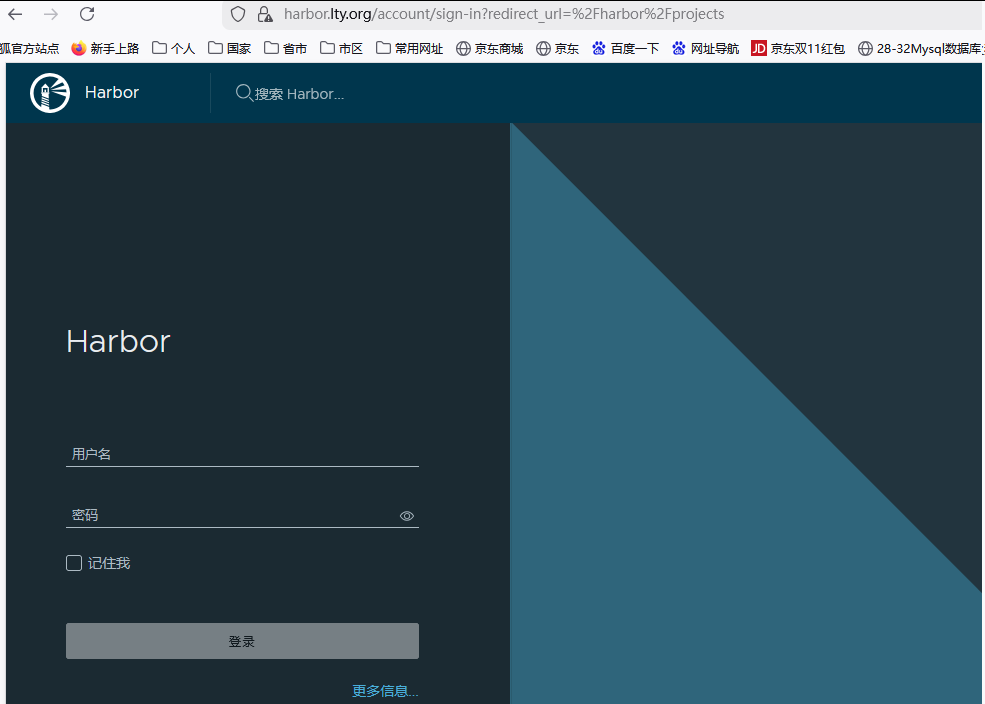Open the 常用网址 bookmarks folder
The image size is (985, 704).
409,48
